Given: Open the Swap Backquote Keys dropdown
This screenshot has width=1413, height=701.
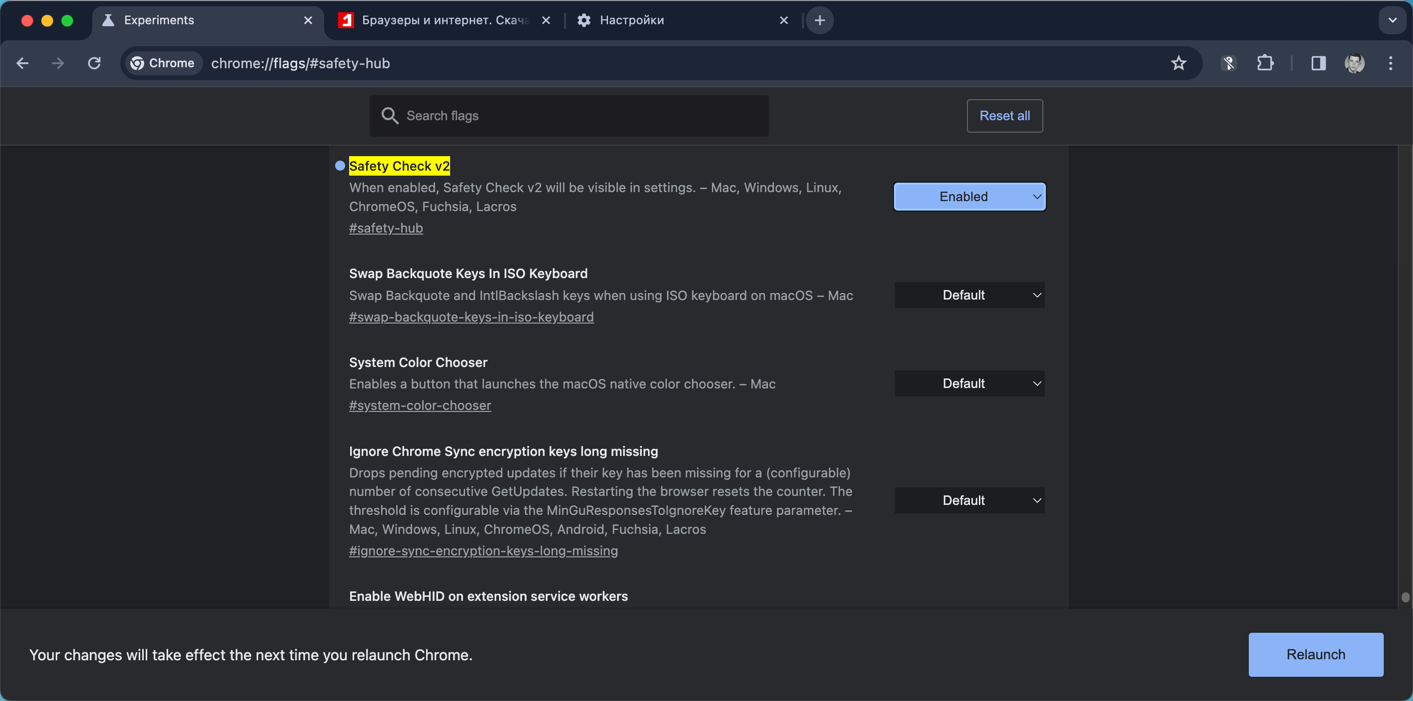Looking at the screenshot, I should point(969,295).
